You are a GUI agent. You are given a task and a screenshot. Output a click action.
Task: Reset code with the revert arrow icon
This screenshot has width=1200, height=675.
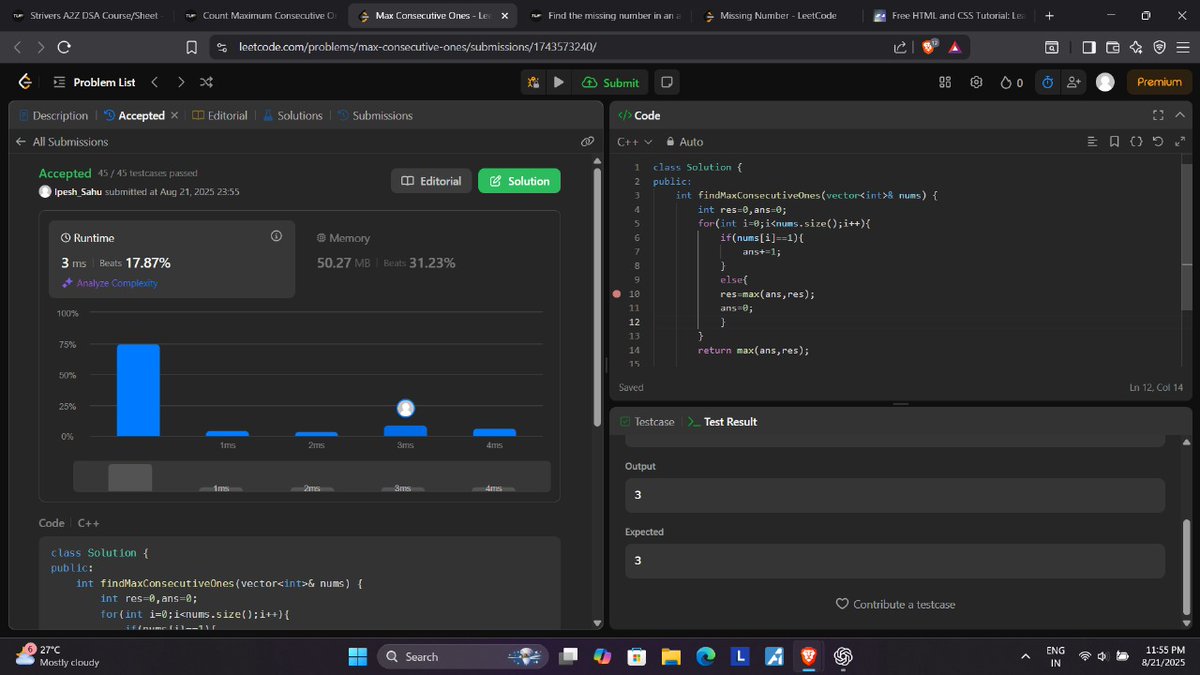click(1158, 141)
